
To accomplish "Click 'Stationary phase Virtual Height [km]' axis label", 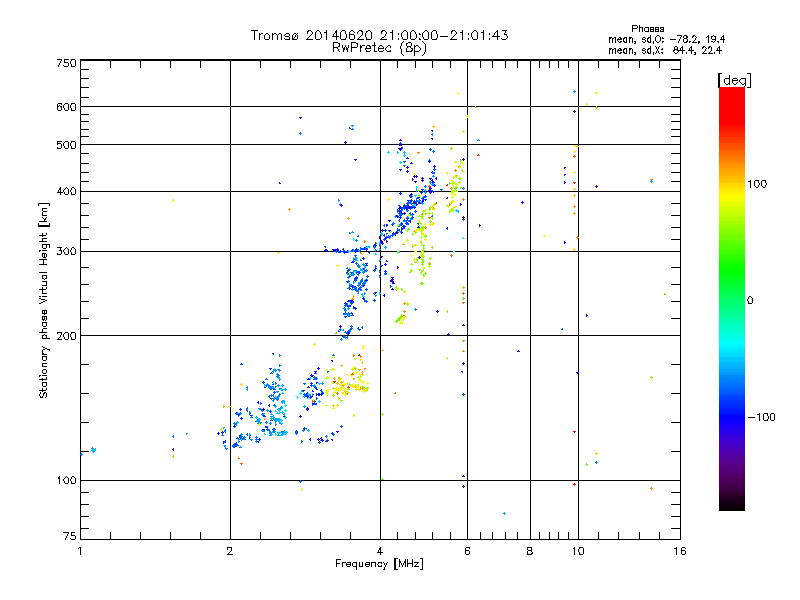I will tap(44, 300).
